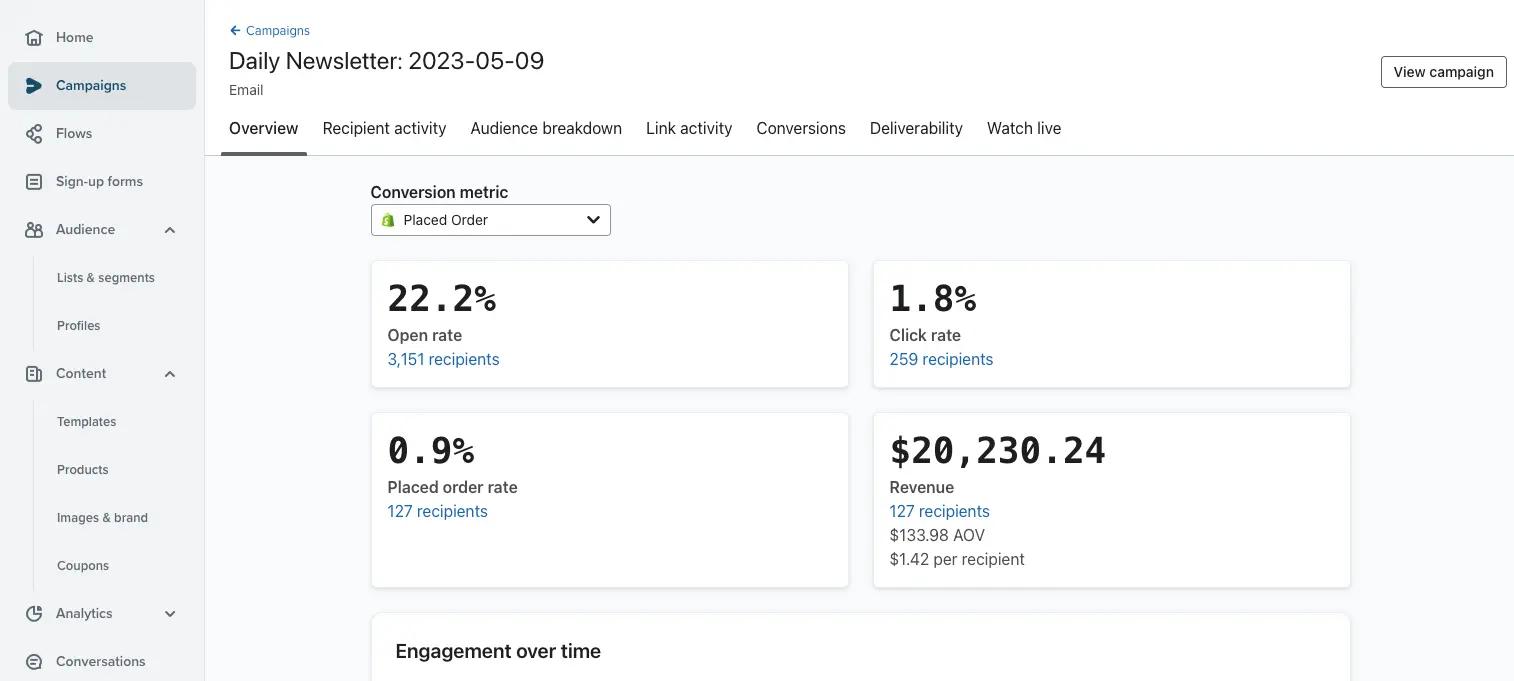Select the Audience people icon

pos(33,229)
